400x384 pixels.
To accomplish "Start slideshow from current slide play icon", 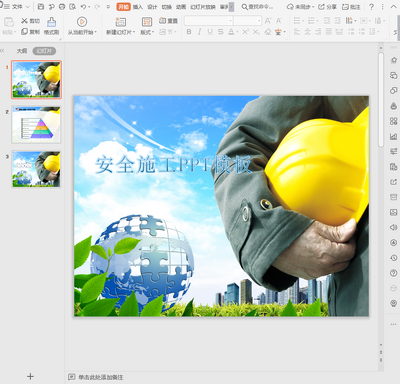I will [x=82, y=22].
